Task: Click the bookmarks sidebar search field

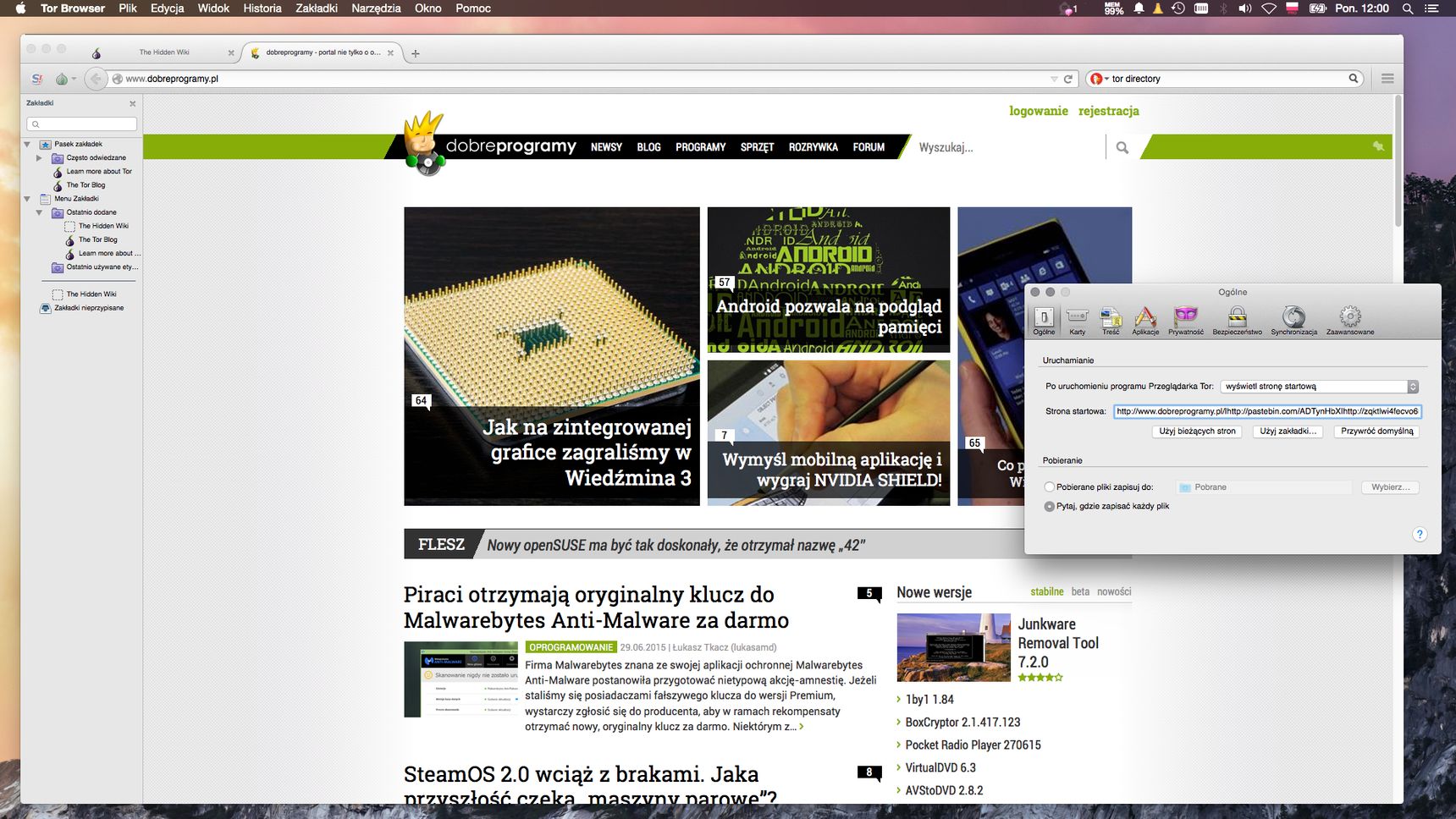Action: (81, 124)
